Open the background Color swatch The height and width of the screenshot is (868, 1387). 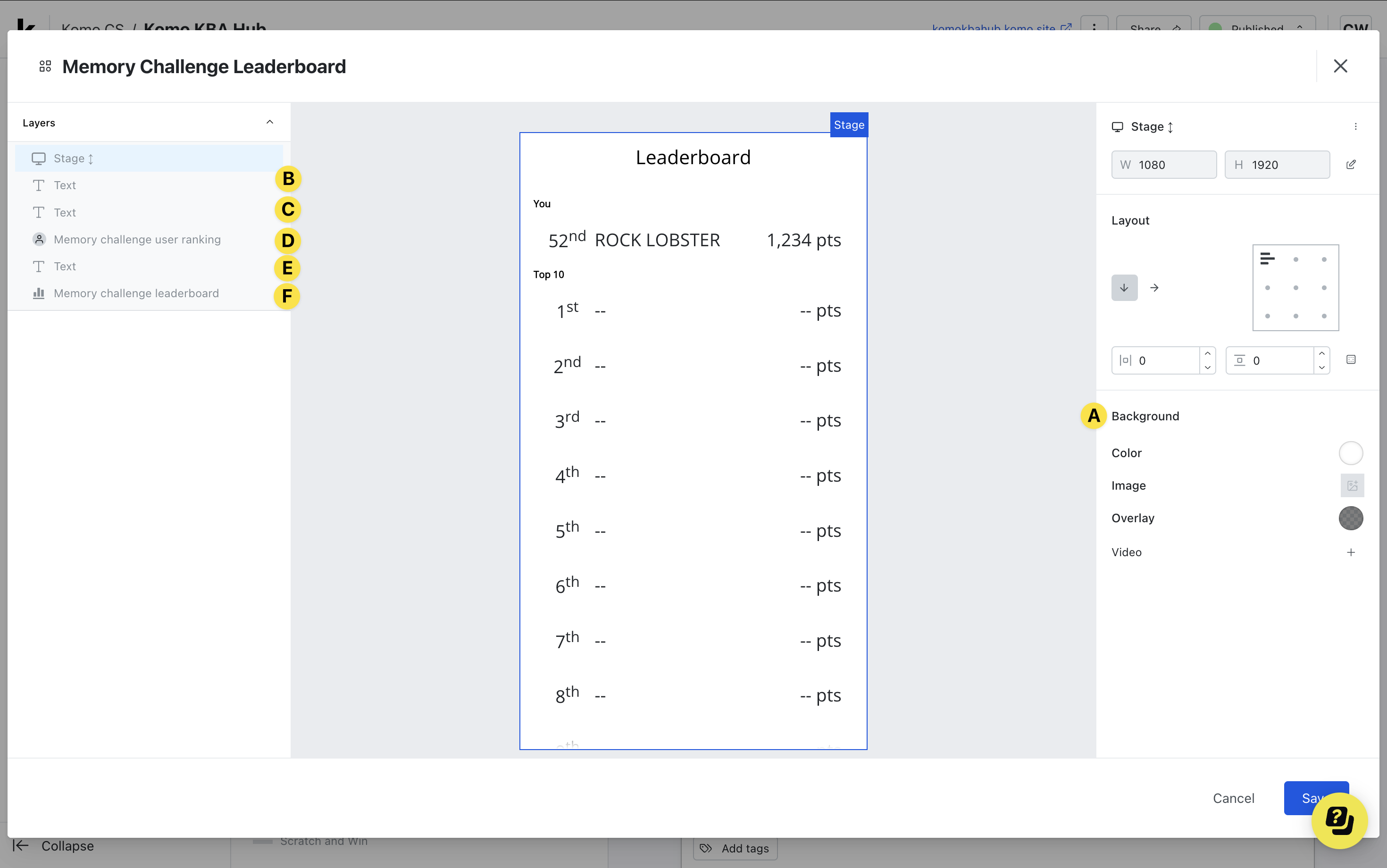[x=1350, y=453]
